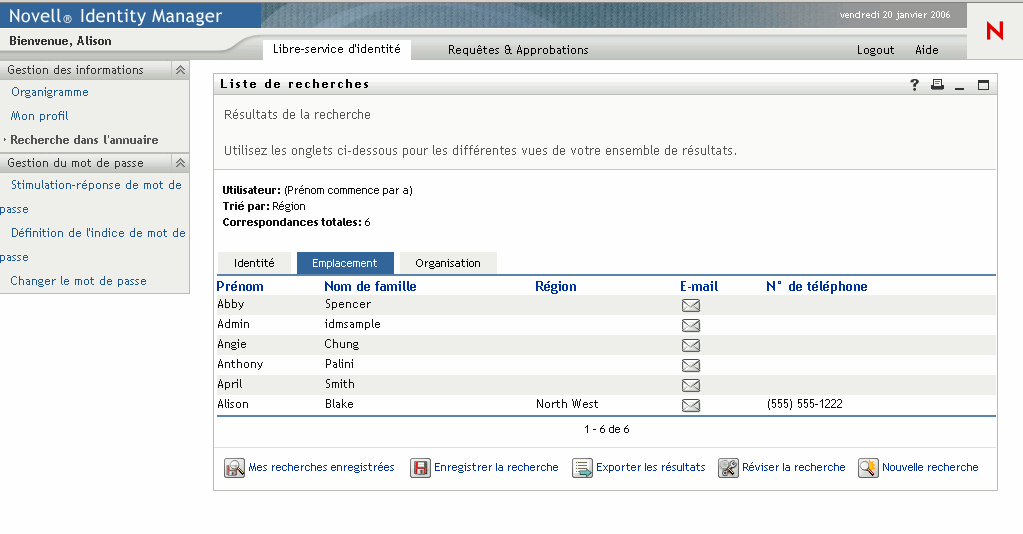Sort by N° de téléphone header
Screen dimensions: 1023x534
tap(816, 286)
